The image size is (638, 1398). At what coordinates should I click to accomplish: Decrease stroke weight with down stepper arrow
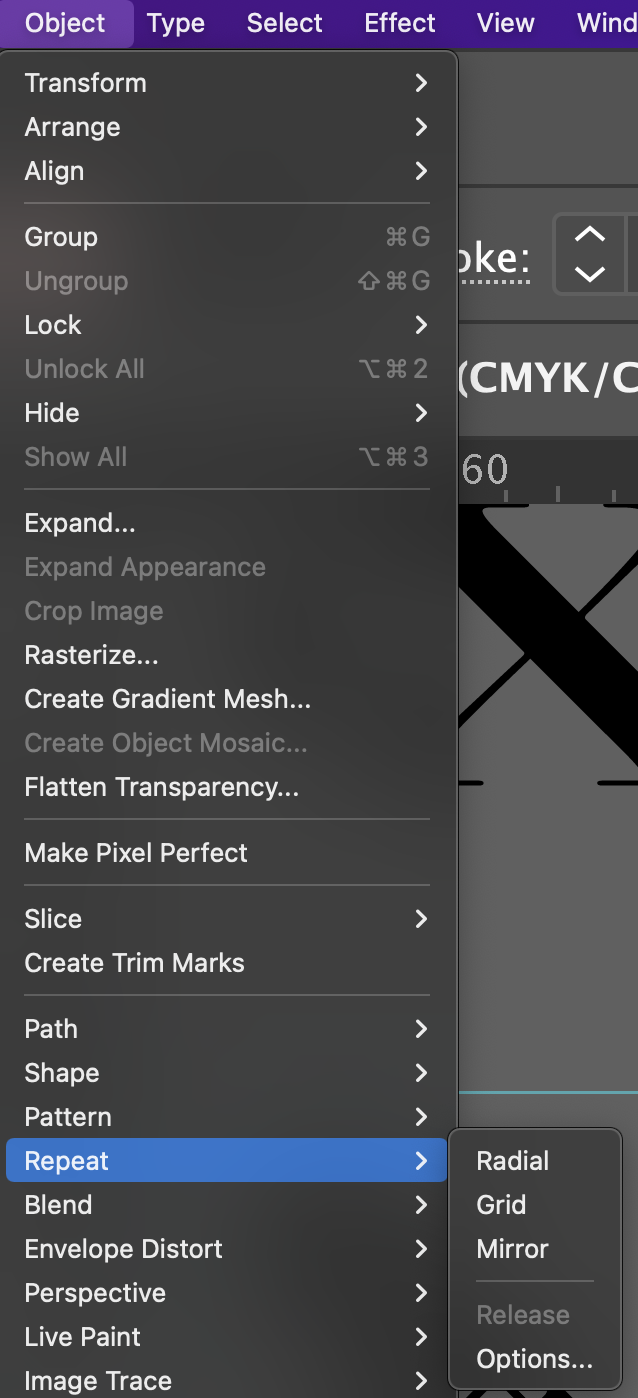coord(590,273)
